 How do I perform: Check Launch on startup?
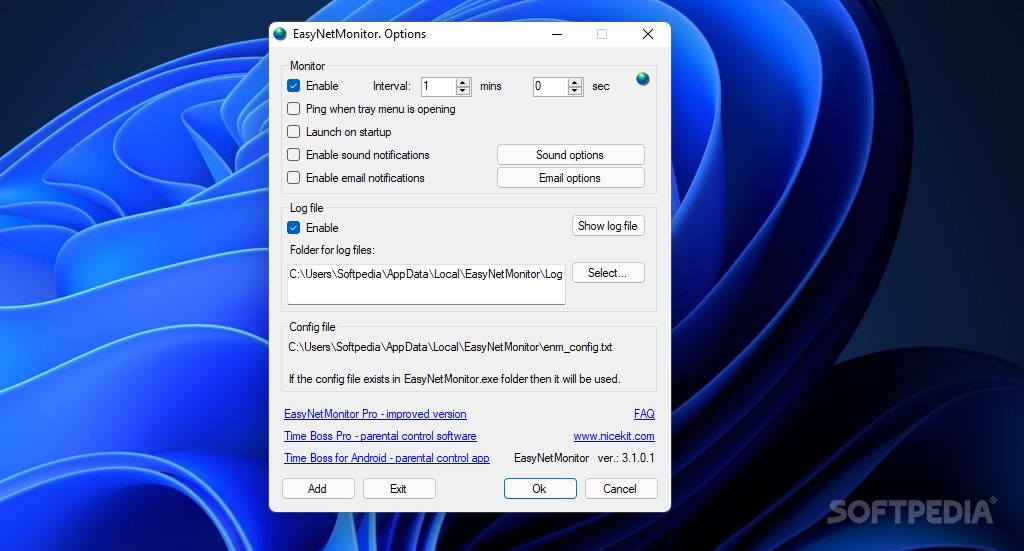[x=294, y=131]
